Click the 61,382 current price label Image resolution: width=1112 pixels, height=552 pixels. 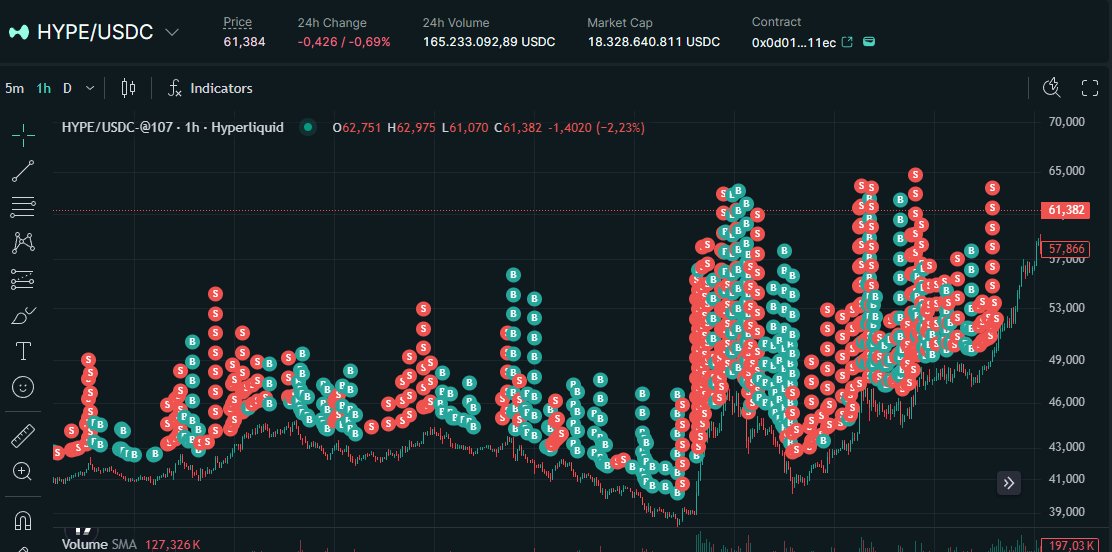click(x=1065, y=210)
